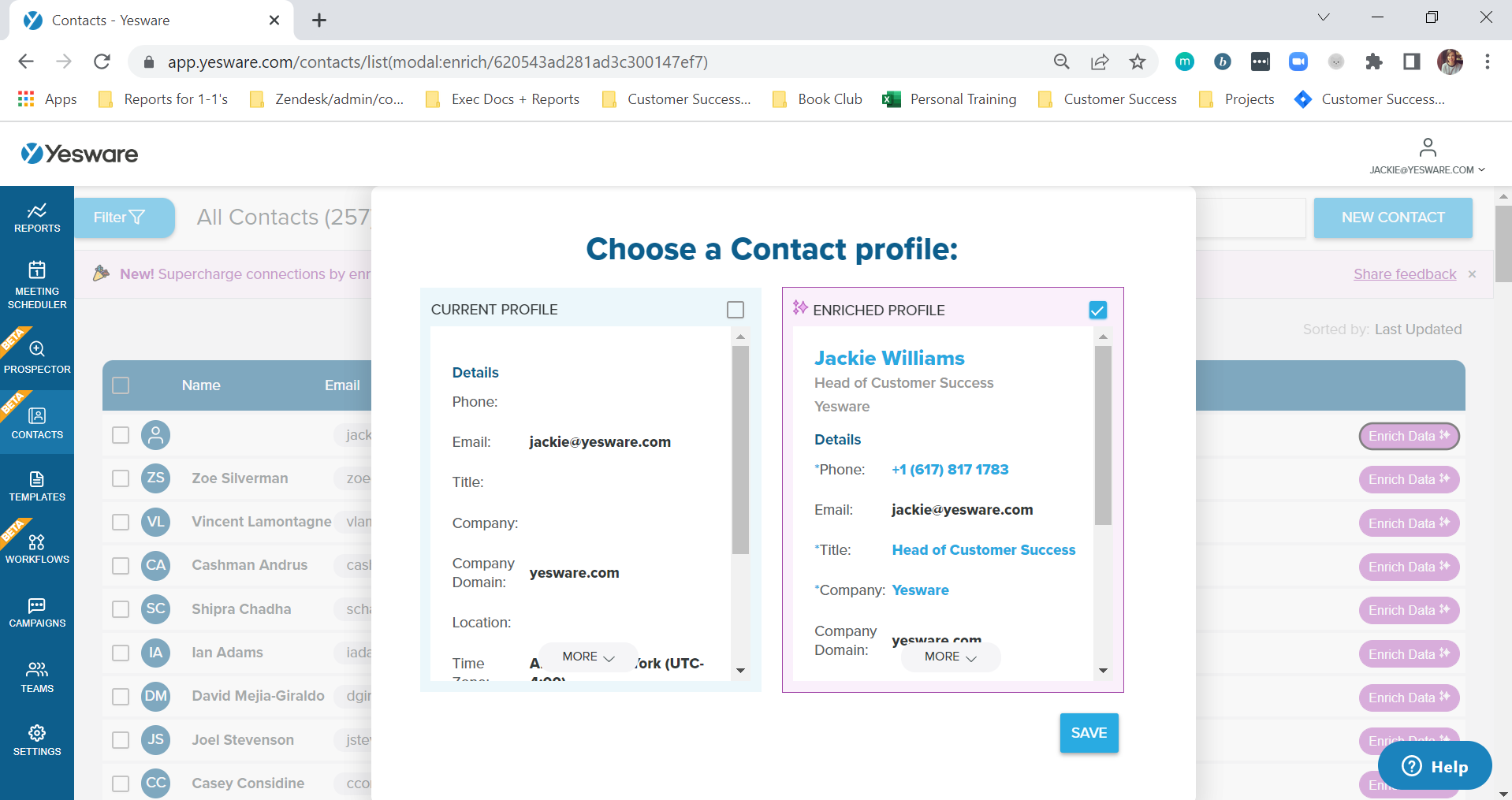Click the DM avatar for David Mejia-Giraldo
The image size is (1512, 800).
tap(156, 696)
